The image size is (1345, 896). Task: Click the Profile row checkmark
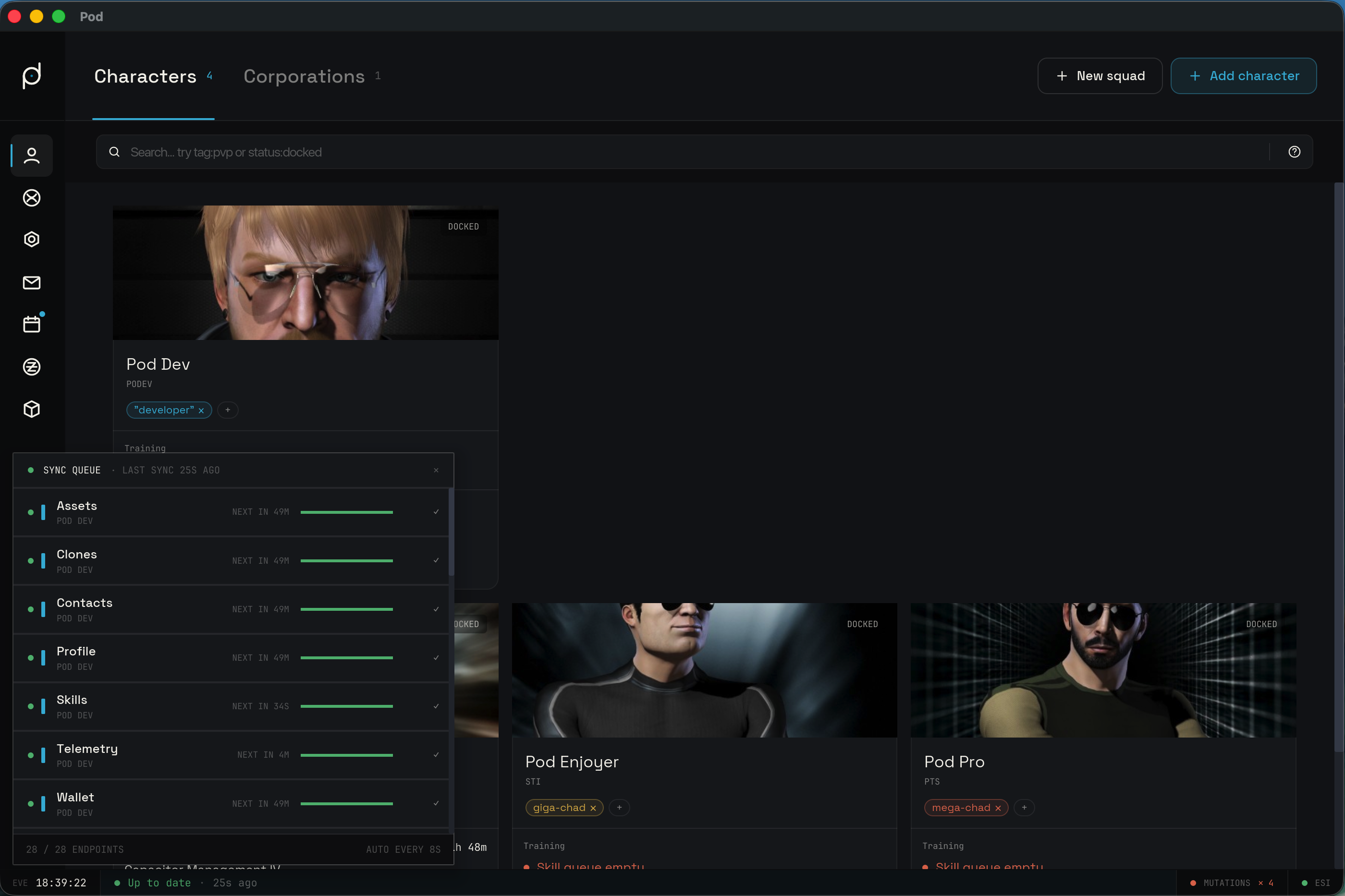tap(436, 658)
